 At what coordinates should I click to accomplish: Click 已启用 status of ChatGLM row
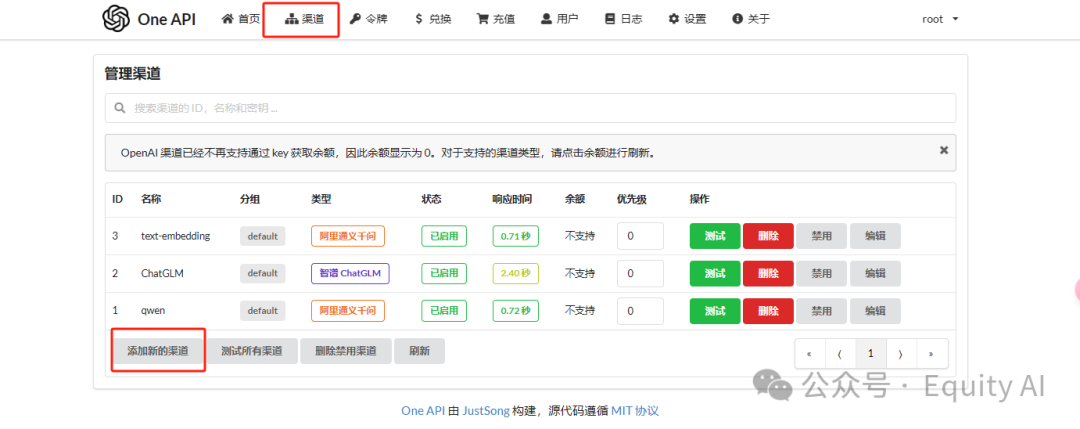point(444,273)
